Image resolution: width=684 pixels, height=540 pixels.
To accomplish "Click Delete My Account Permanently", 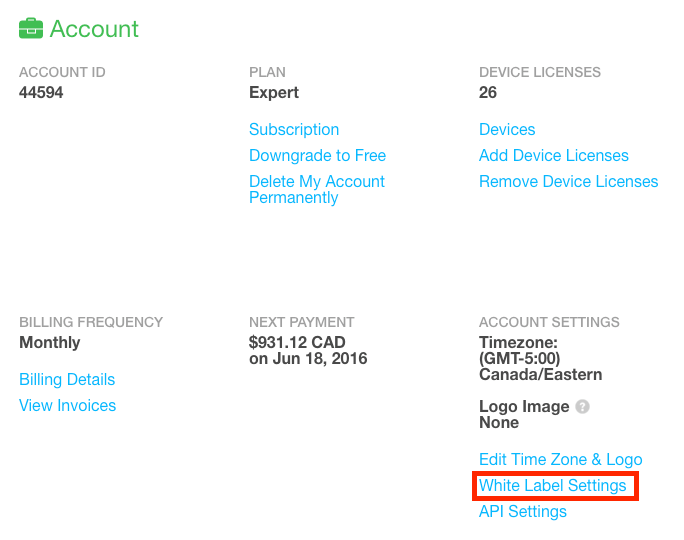I will (x=317, y=189).
